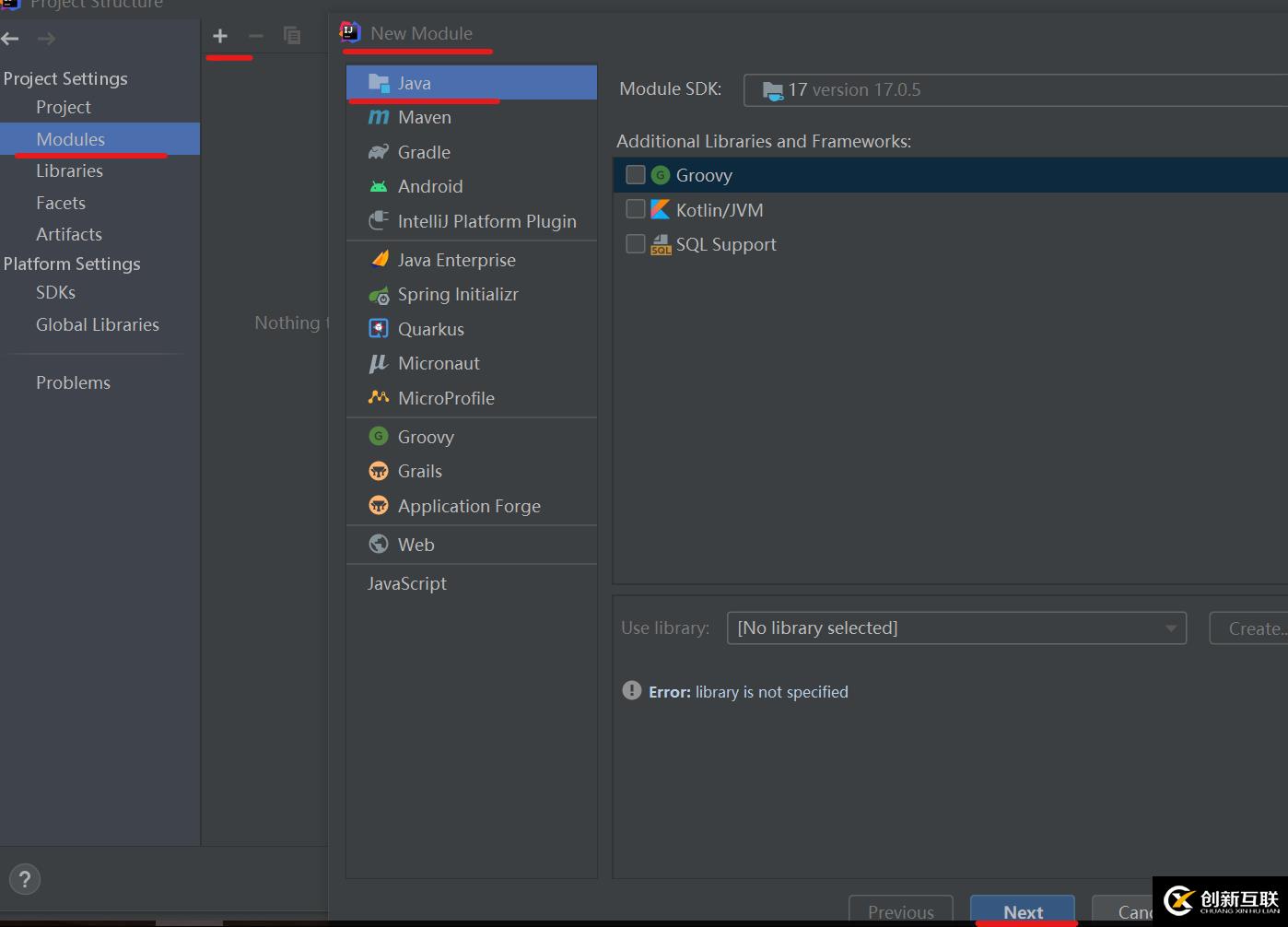Viewport: 1288px width, 927px height.
Task: Select JavaScript module type
Action: point(407,583)
